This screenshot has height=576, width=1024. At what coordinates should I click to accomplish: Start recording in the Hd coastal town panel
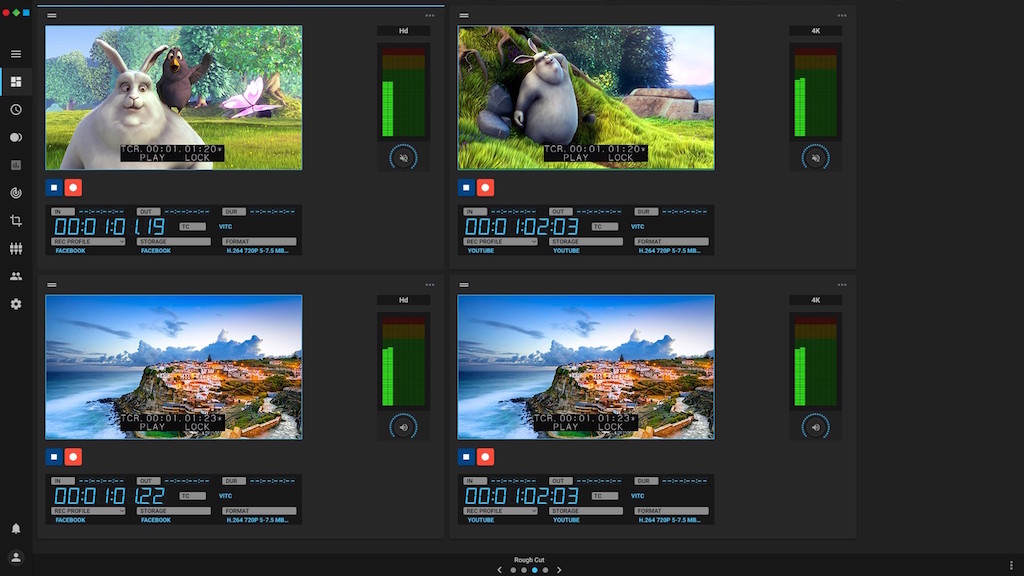pos(73,457)
